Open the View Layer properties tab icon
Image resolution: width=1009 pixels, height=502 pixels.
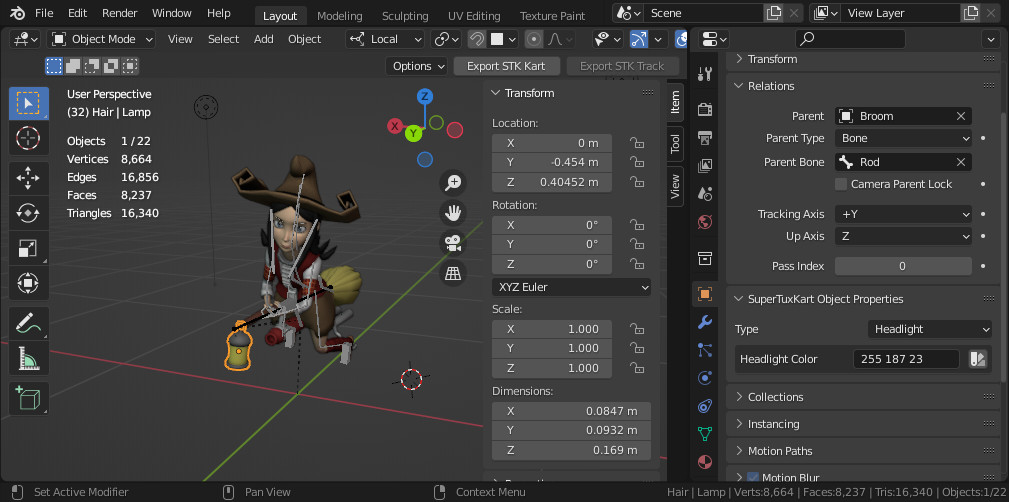coord(705,165)
